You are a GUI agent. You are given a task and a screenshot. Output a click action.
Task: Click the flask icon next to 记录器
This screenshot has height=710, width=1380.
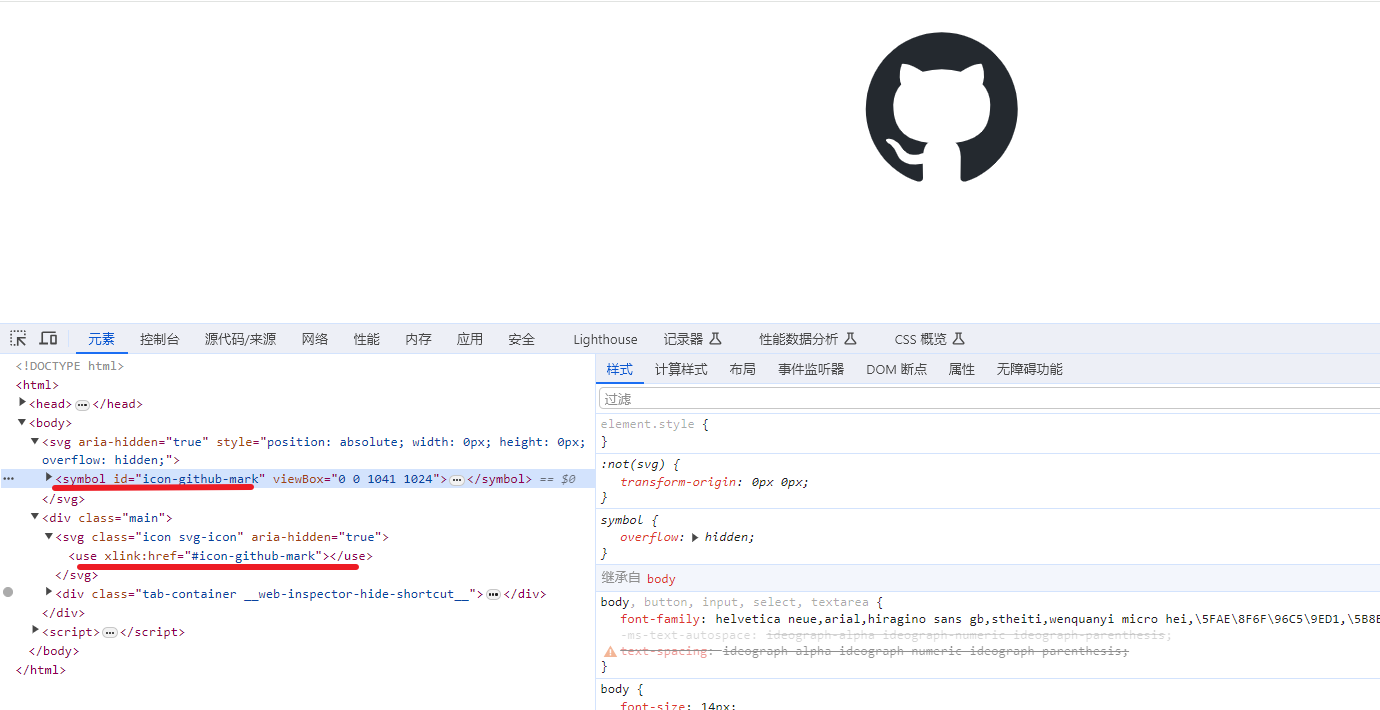coord(715,339)
